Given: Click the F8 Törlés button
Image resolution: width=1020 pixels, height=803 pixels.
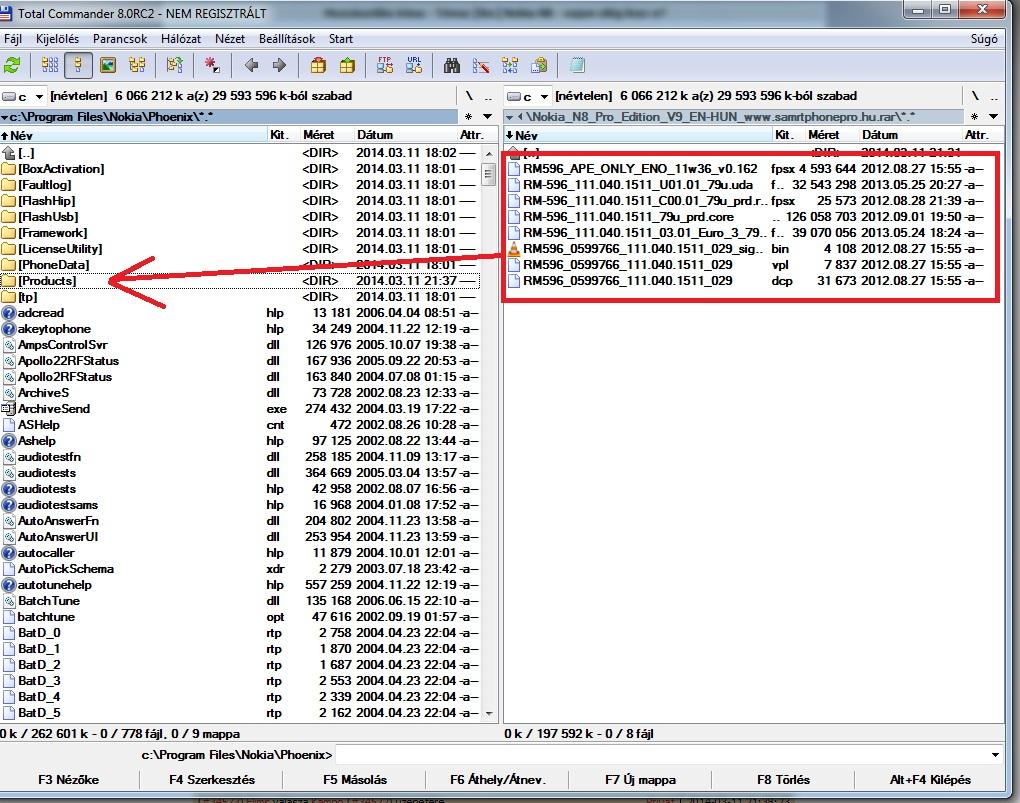Looking at the screenshot, I should pos(783,780).
